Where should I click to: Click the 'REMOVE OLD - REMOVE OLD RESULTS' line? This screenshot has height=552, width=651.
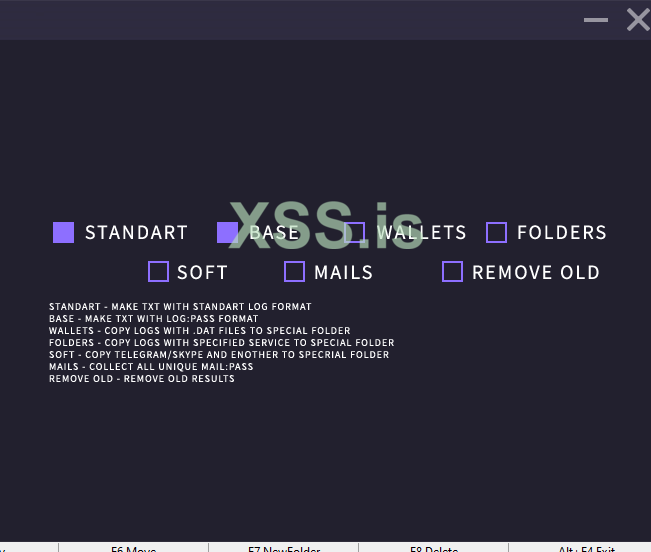142,379
